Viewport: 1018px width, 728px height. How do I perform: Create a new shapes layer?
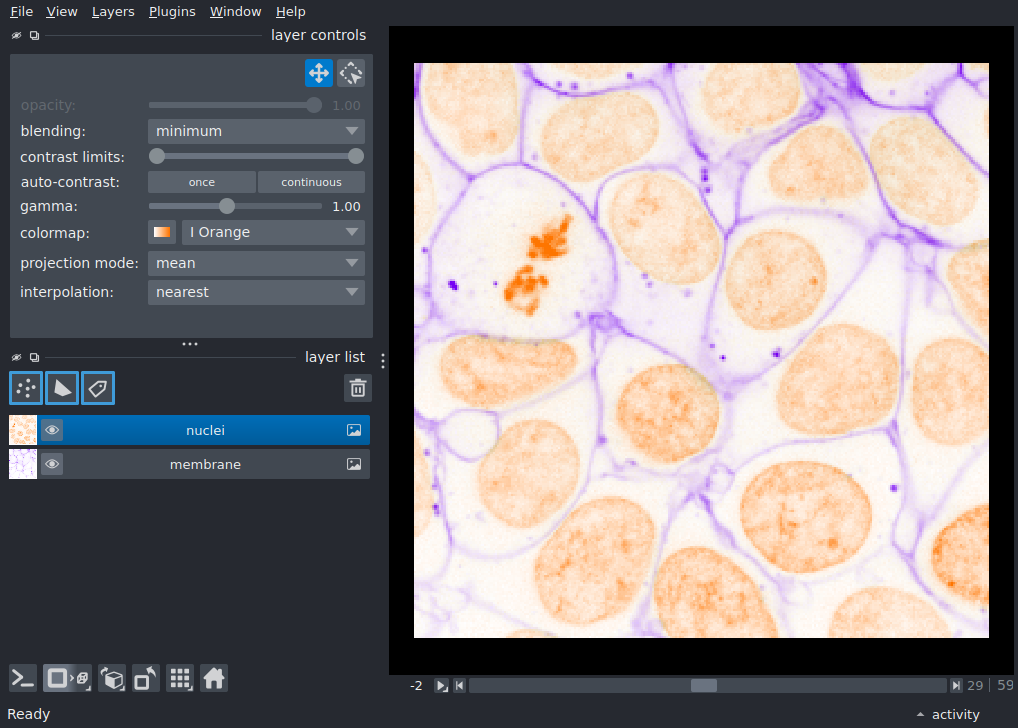click(62, 388)
